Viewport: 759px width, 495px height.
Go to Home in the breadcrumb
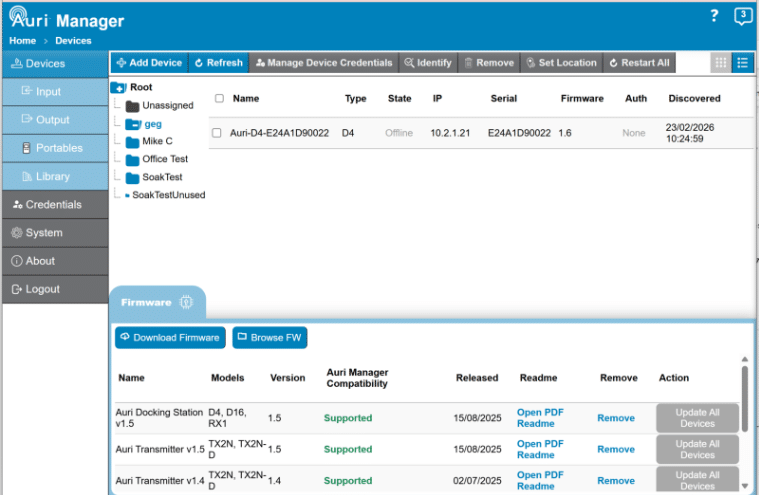click(x=22, y=41)
